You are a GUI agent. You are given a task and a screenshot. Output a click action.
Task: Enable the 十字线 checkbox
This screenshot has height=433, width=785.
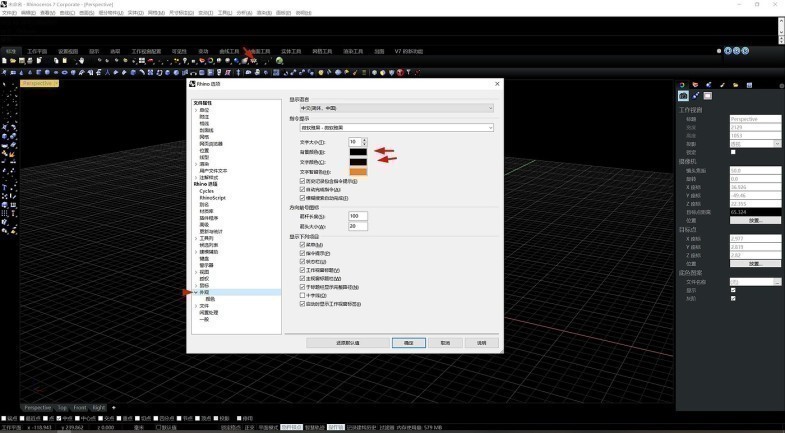pyautogui.click(x=303, y=296)
